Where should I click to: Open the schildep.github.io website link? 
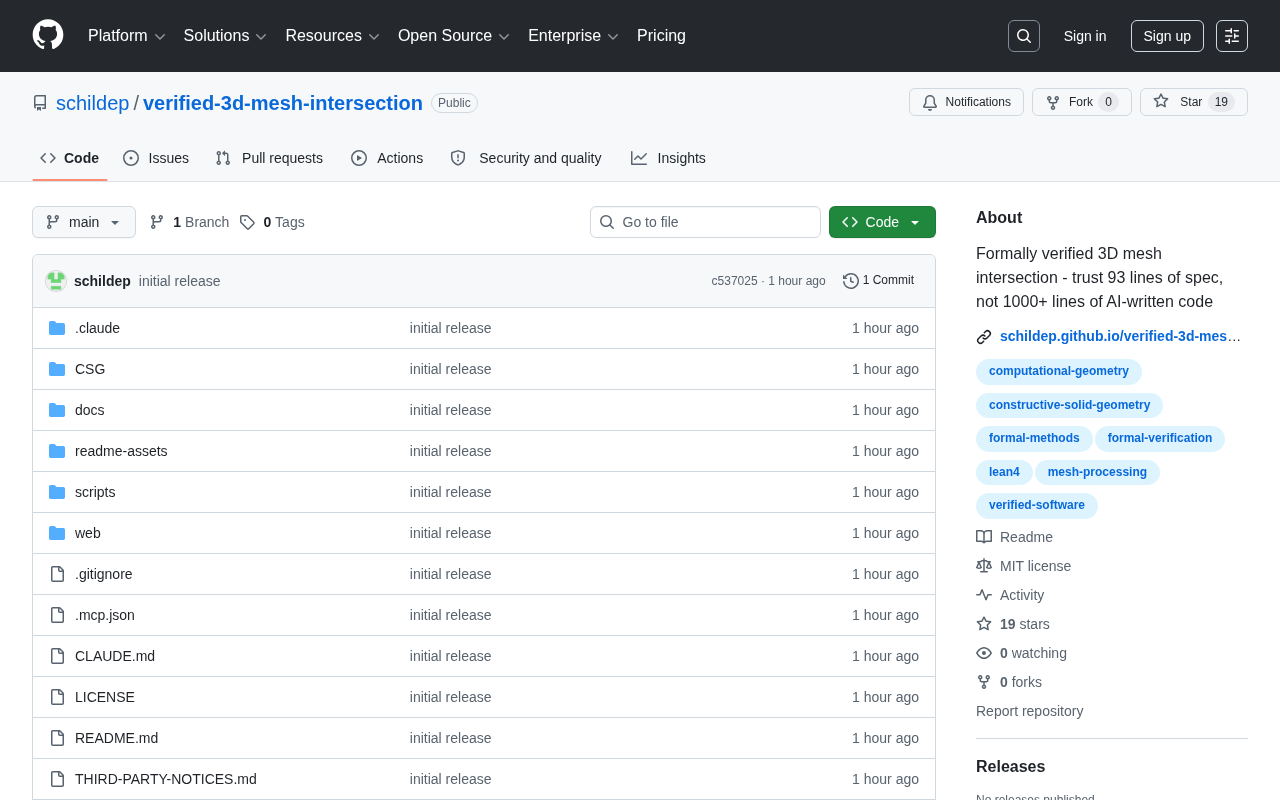[x=1120, y=337]
